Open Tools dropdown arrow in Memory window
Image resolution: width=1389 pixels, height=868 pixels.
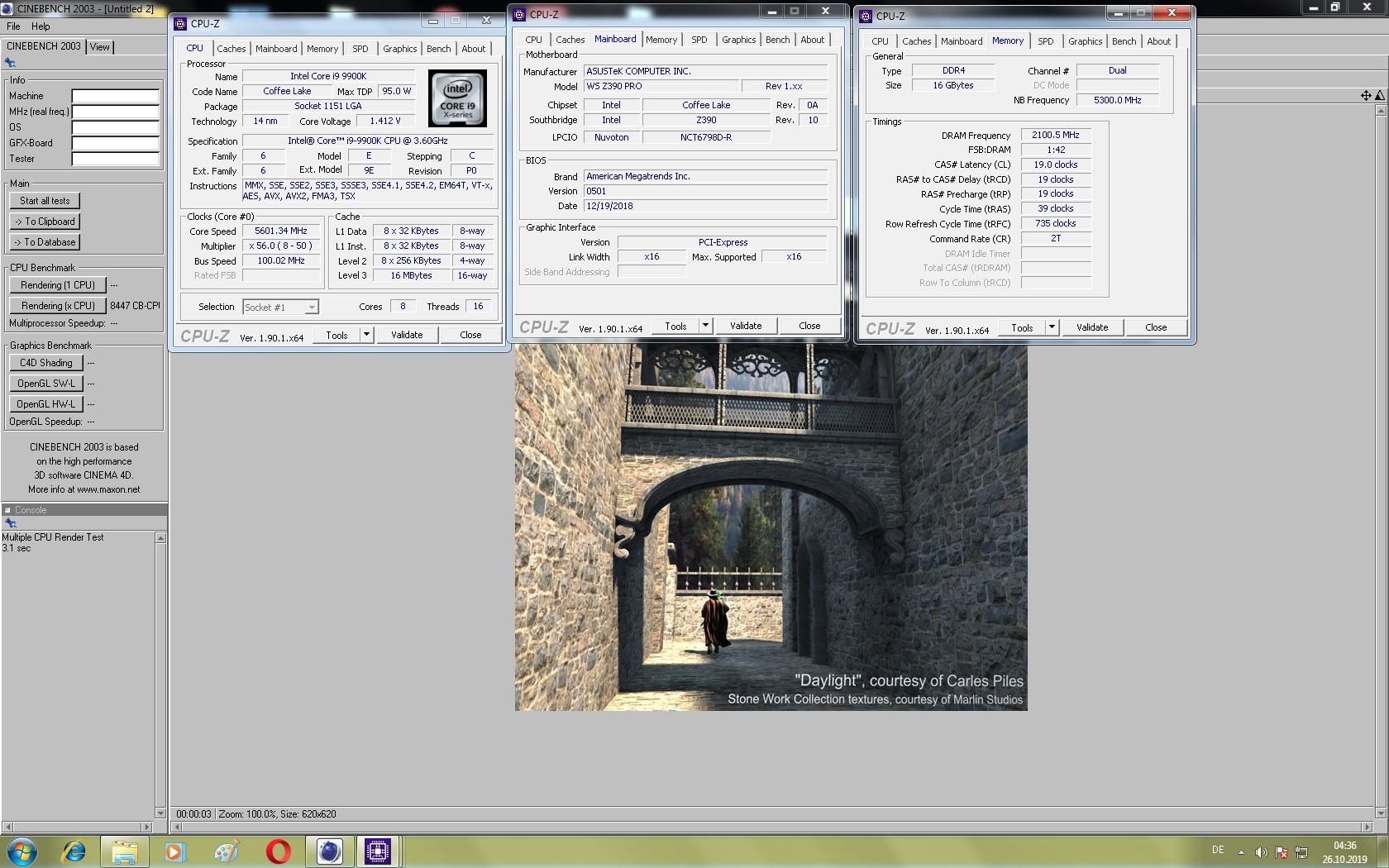point(1052,327)
